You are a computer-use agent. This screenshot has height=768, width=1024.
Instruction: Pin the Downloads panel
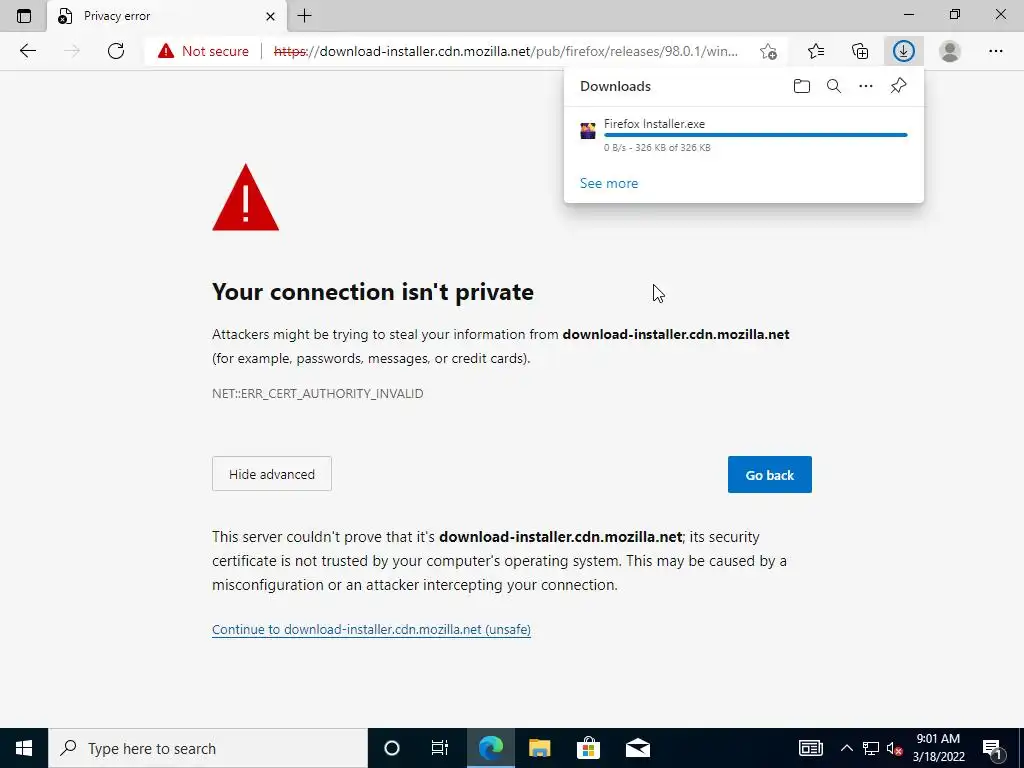coord(899,86)
